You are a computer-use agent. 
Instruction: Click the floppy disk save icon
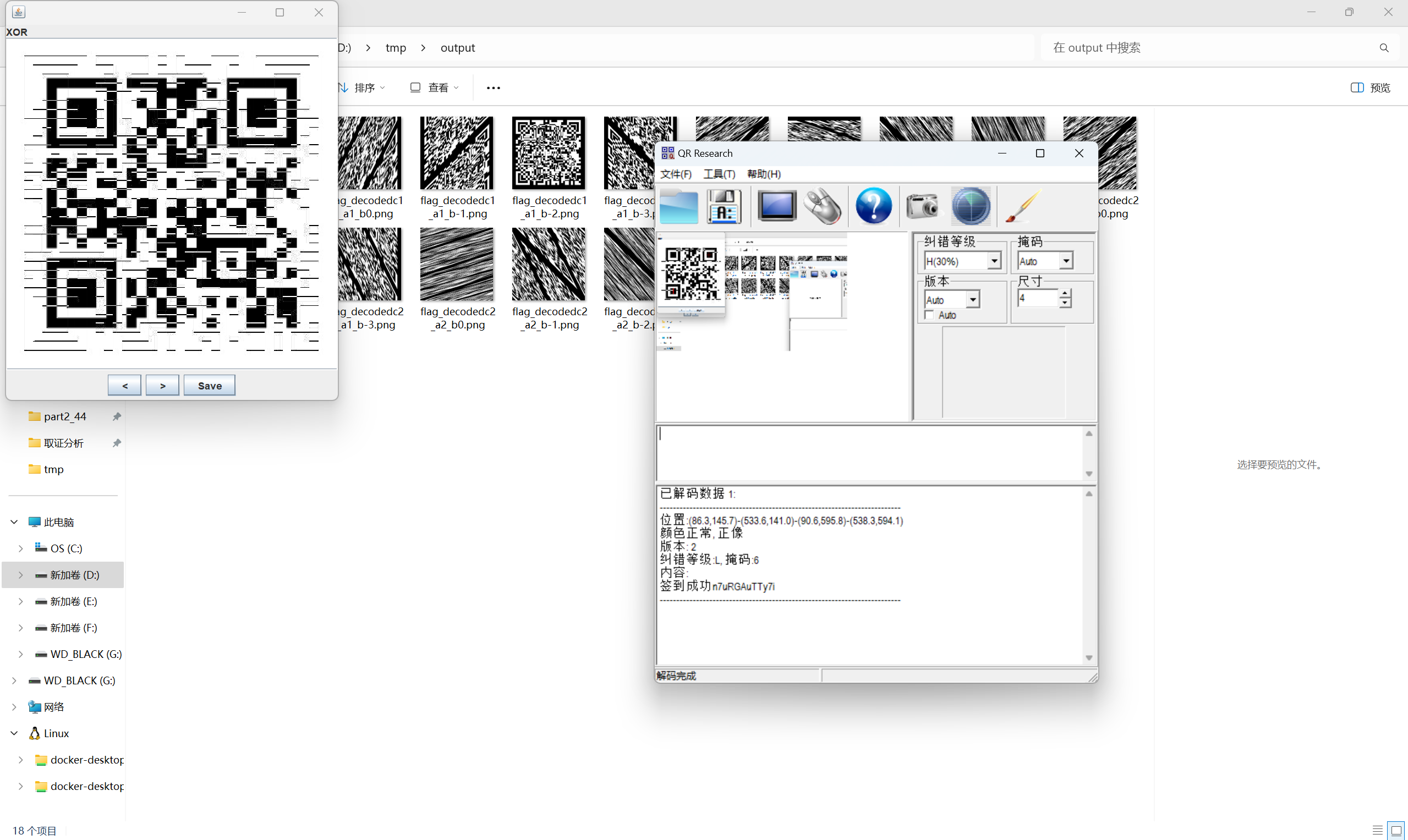tap(724, 207)
